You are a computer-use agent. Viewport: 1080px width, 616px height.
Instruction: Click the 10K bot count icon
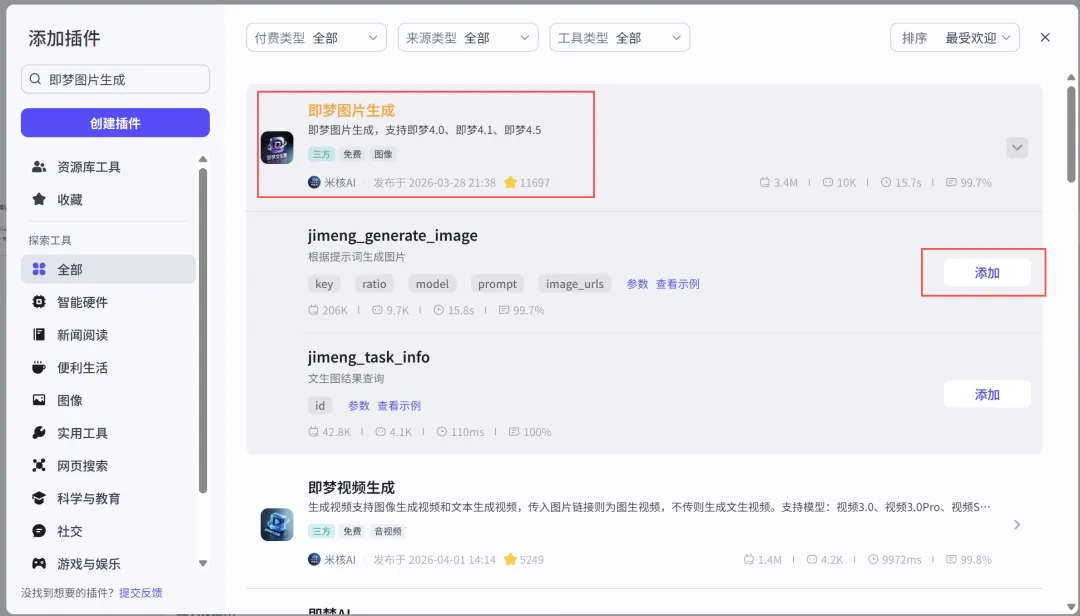tap(828, 183)
